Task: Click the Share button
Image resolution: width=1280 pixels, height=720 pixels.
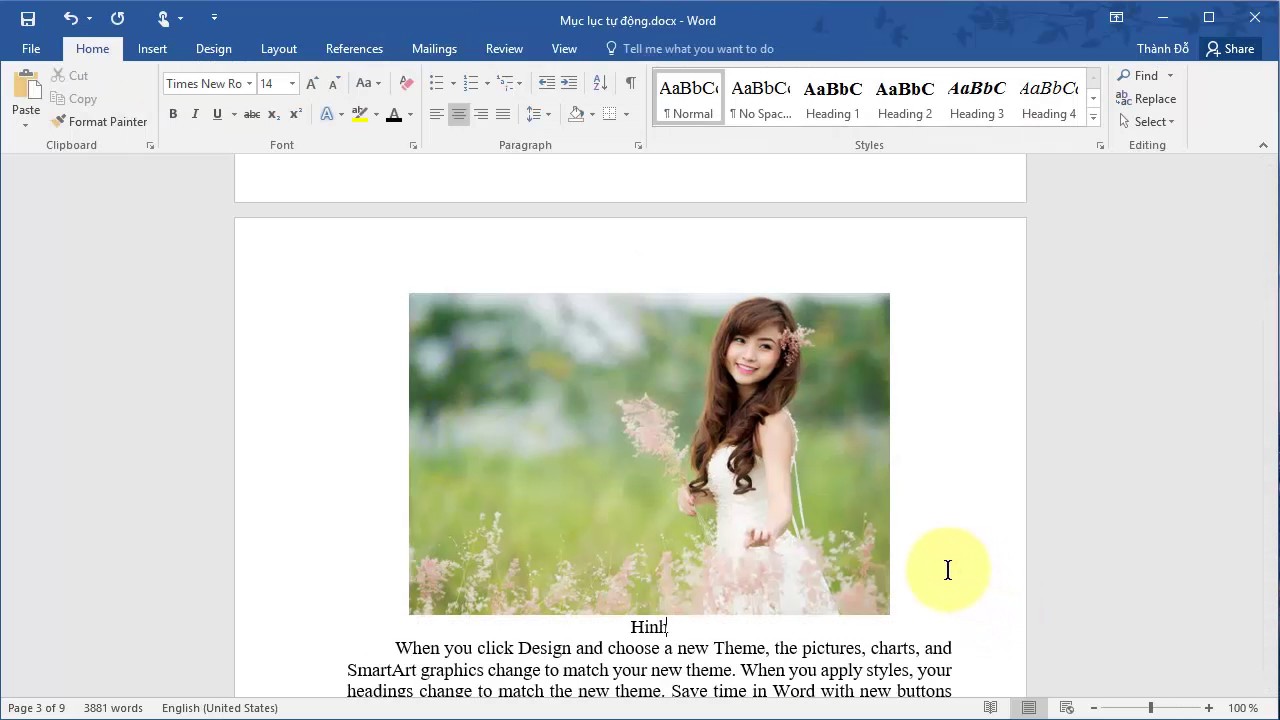Action: (x=1229, y=49)
